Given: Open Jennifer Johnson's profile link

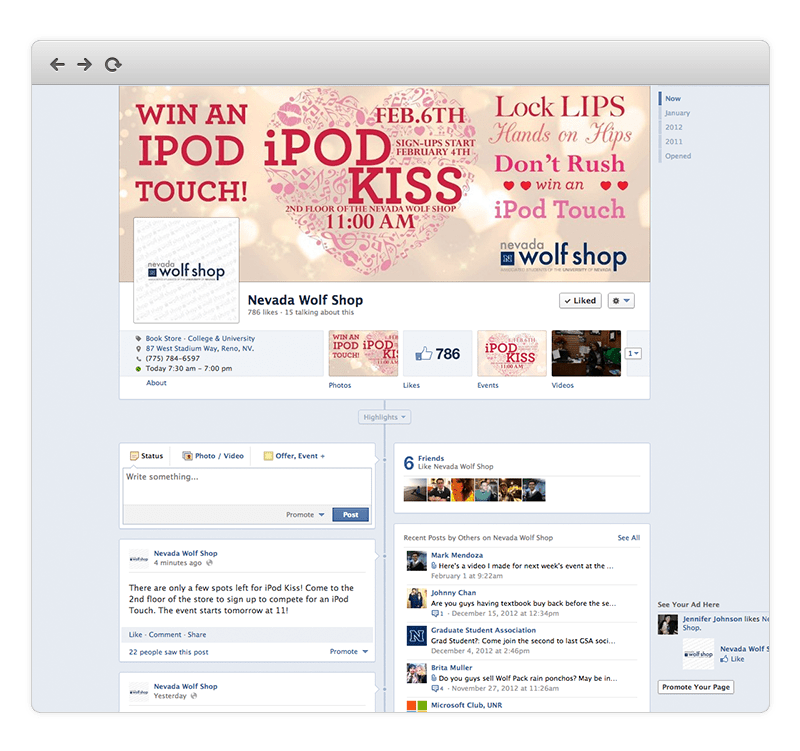Looking at the screenshot, I should click(712, 619).
